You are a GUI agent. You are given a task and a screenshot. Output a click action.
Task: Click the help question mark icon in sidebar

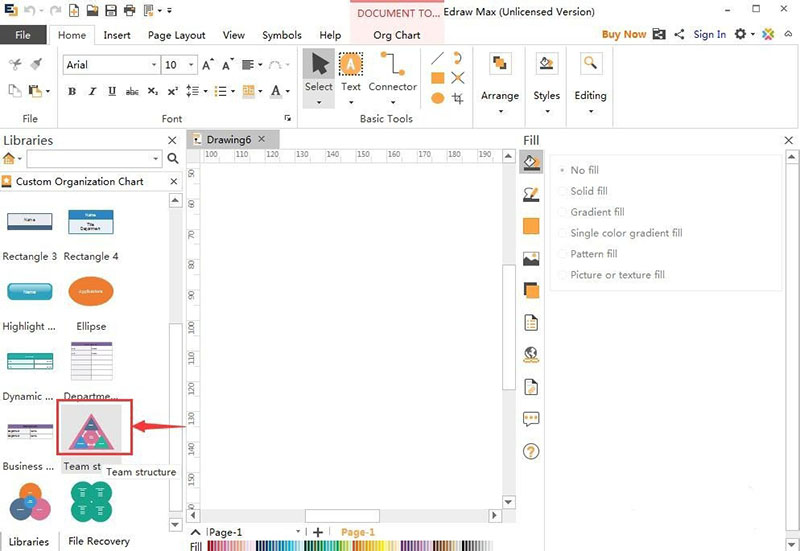[531, 451]
